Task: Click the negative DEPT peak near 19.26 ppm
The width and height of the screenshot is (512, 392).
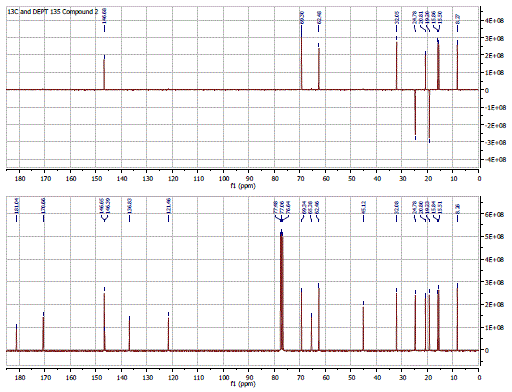Action: (429, 114)
